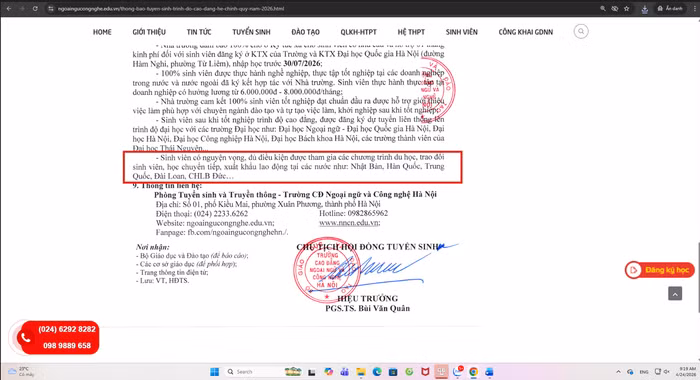
Task: Click the www.nncn.edu.vn link in document
Action: [349, 223]
